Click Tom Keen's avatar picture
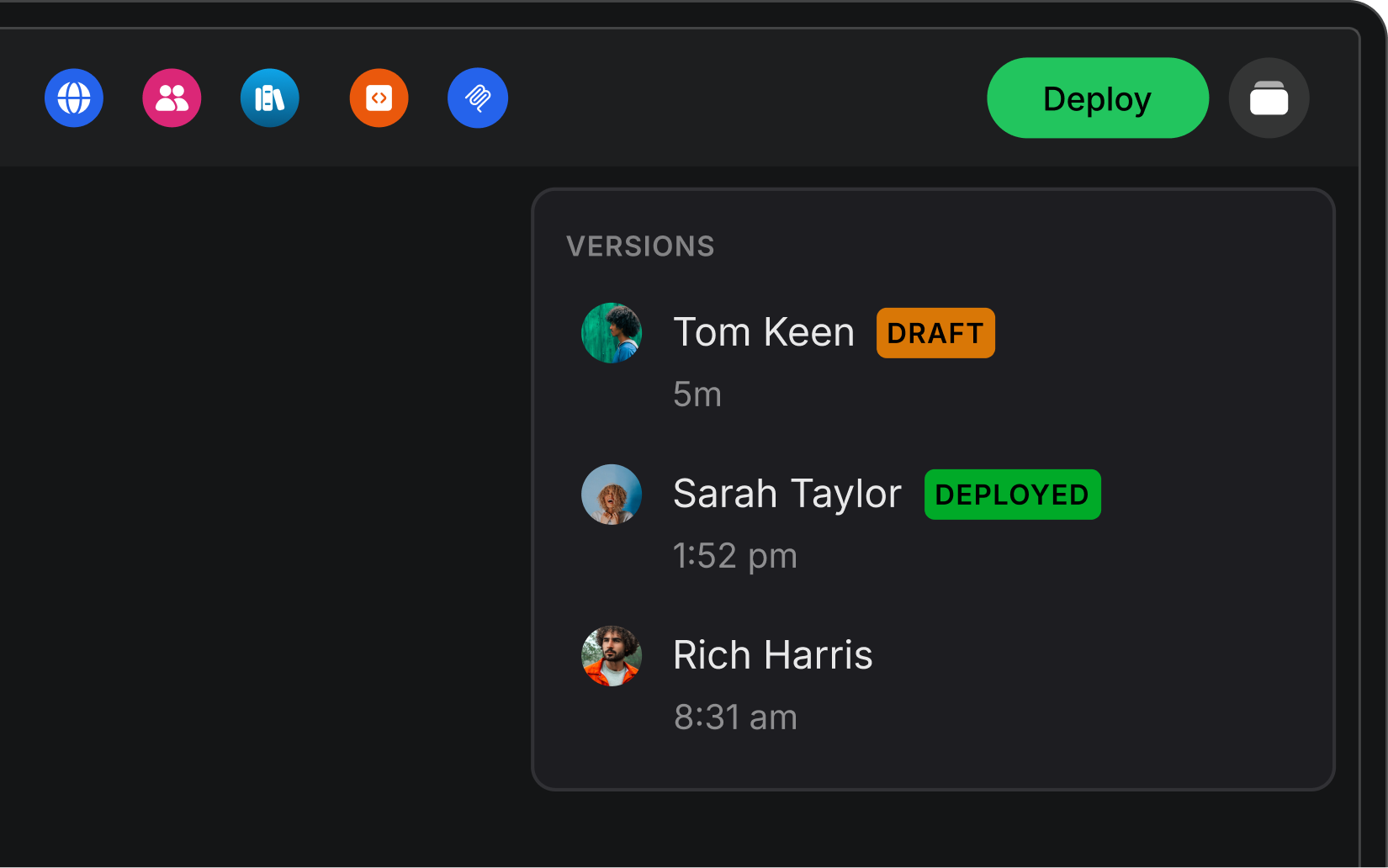 [x=612, y=333]
